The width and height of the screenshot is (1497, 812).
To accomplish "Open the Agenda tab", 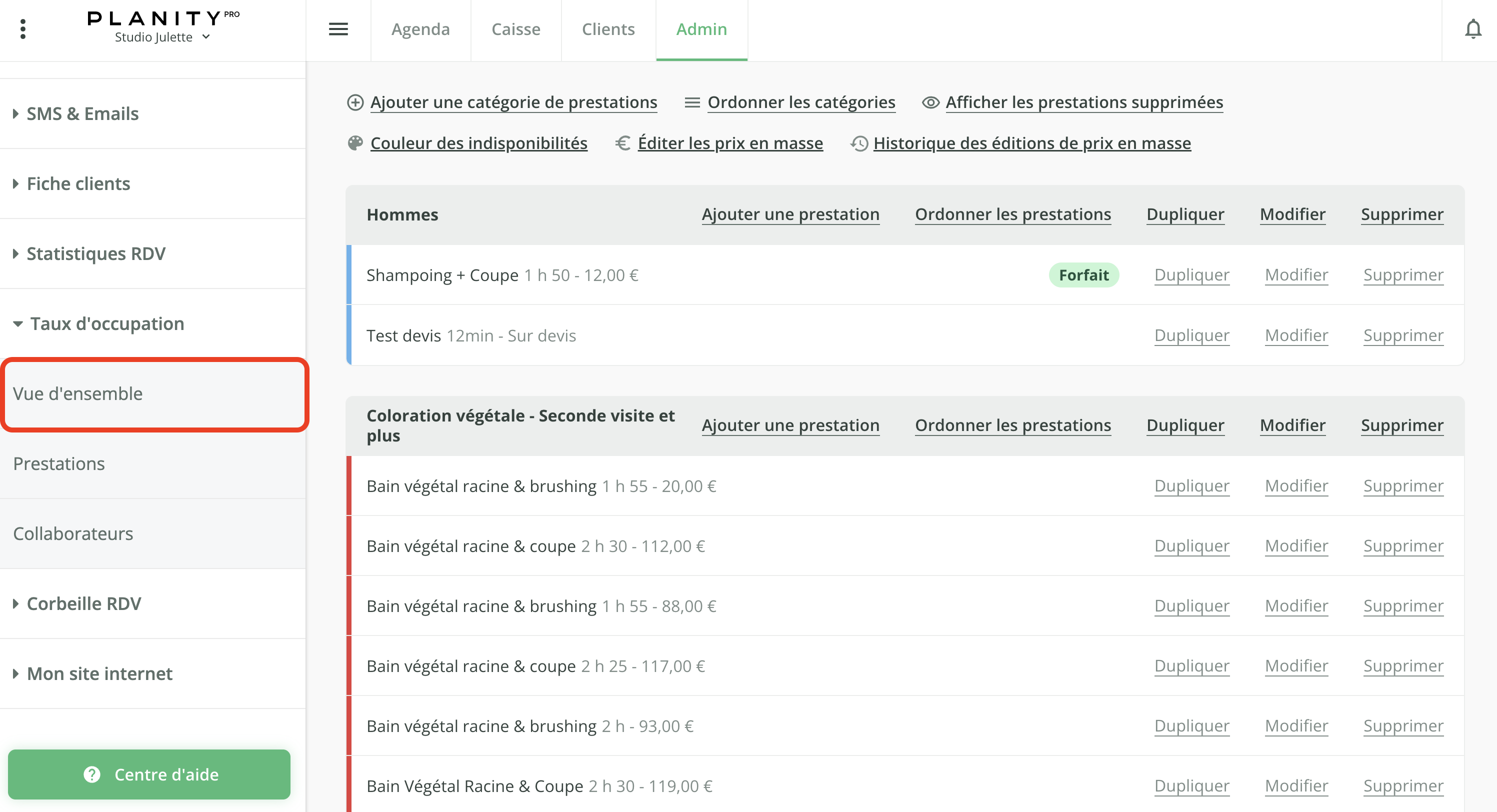I will (x=420, y=29).
